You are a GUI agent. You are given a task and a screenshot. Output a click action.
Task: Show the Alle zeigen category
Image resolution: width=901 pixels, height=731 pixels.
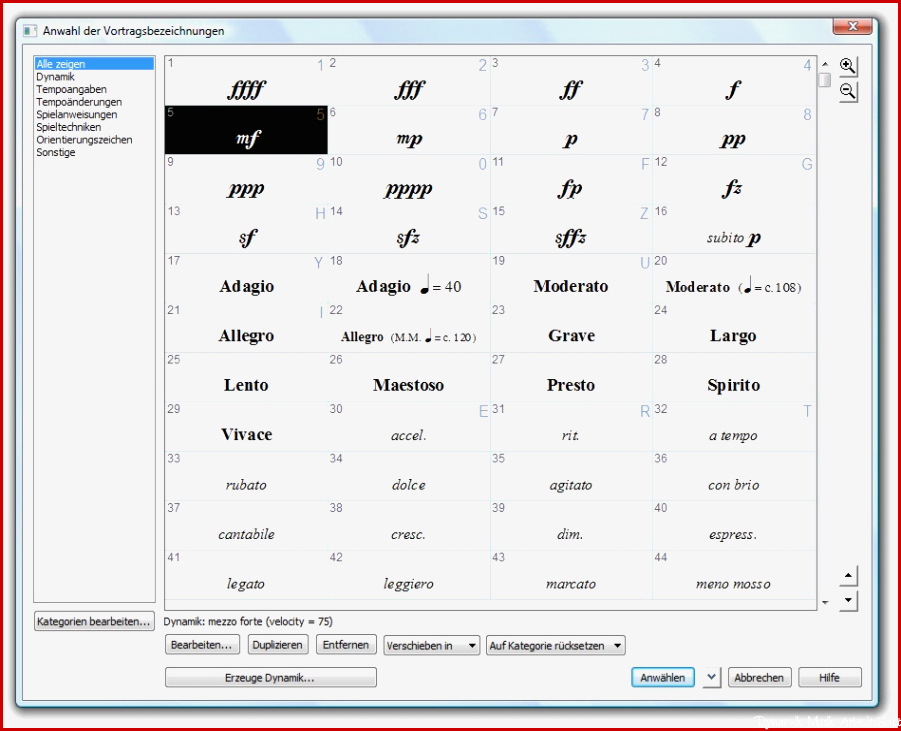(x=94, y=64)
